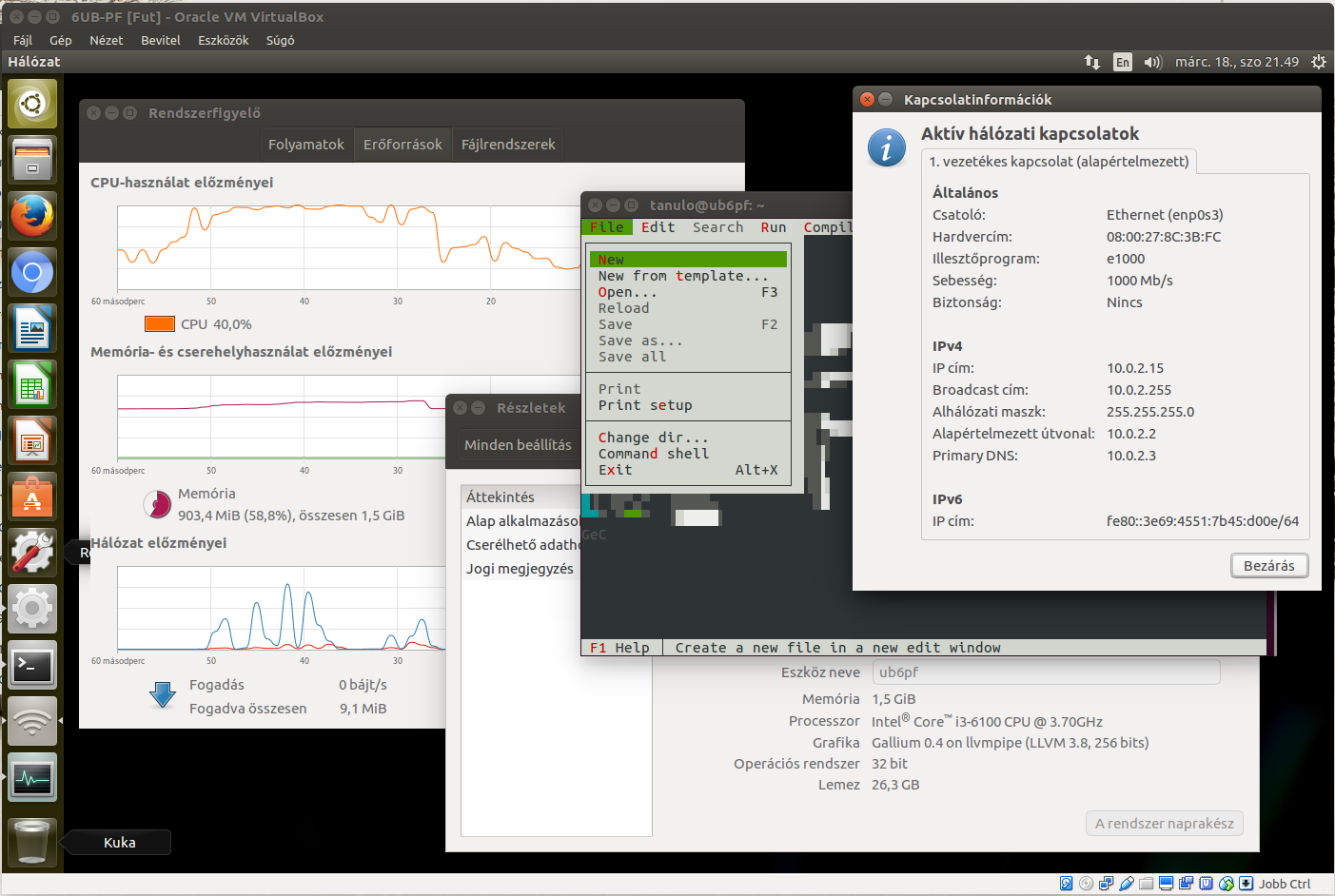Open the session gear menu in panel
1335x896 pixels.
(1318, 62)
